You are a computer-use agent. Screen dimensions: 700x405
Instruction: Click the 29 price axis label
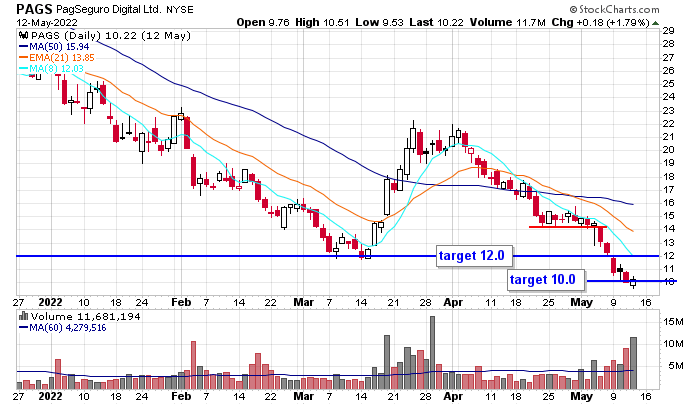668,31
